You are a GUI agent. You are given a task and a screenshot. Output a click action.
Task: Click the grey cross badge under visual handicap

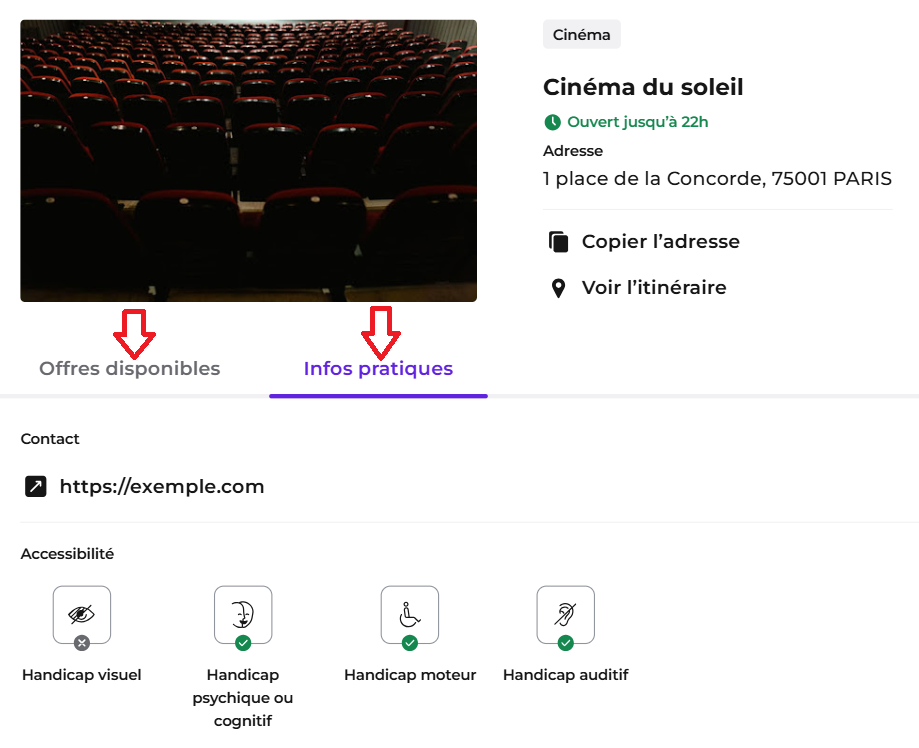click(82, 643)
